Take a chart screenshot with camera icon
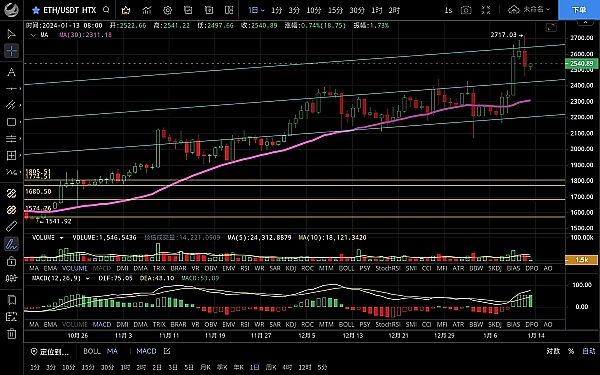 click(x=466, y=10)
